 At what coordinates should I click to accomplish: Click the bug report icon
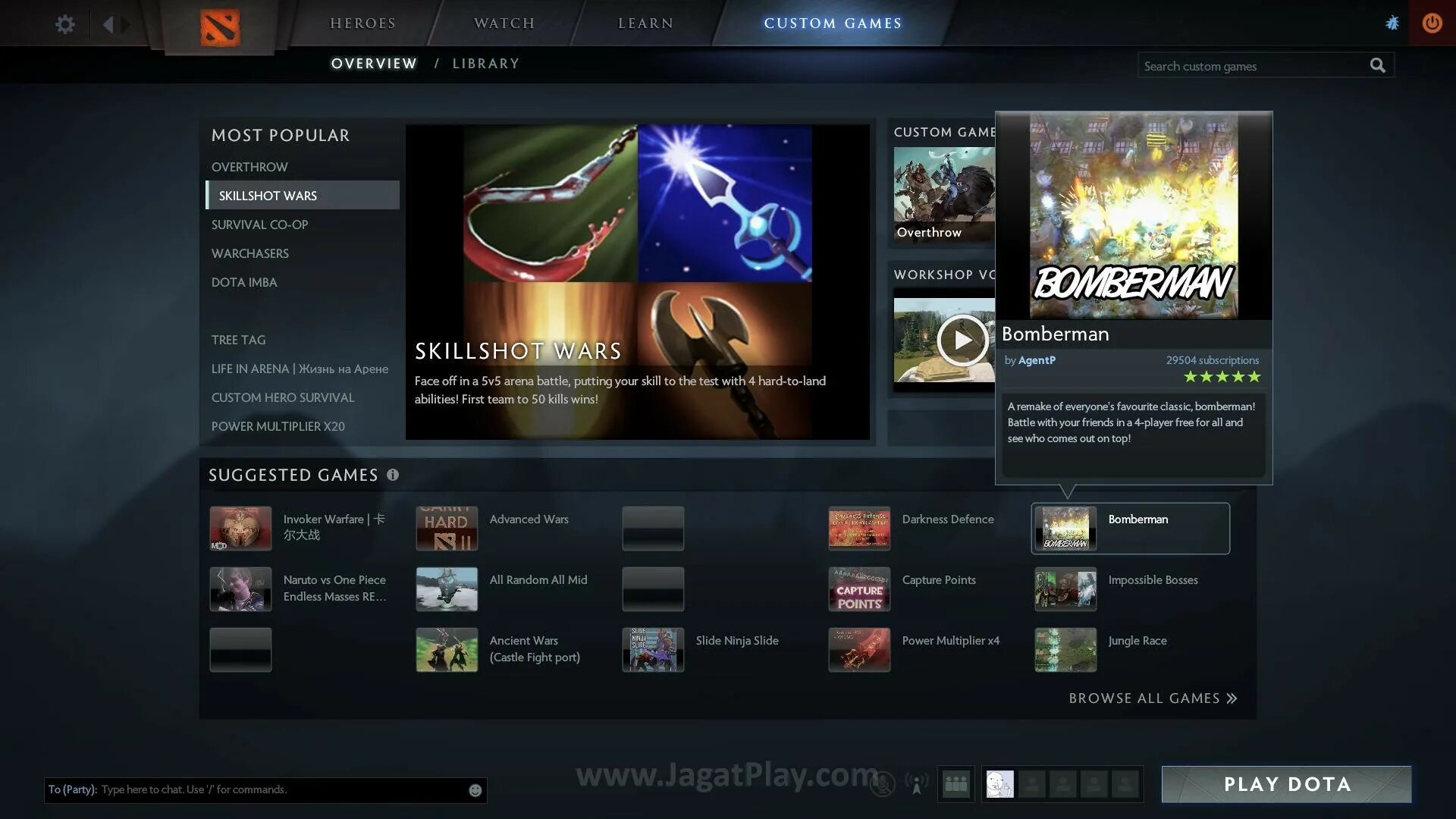[x=1392, y=23]
